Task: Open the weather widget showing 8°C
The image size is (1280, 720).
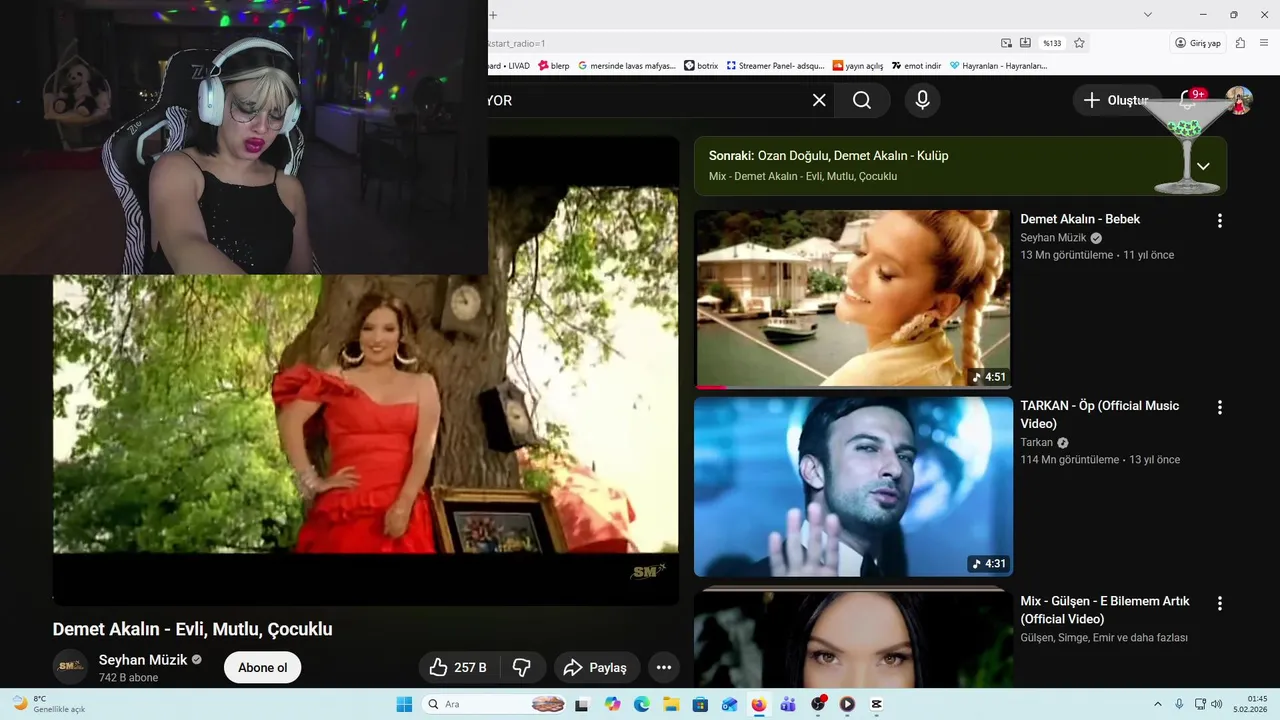Action: coord(48,704)
